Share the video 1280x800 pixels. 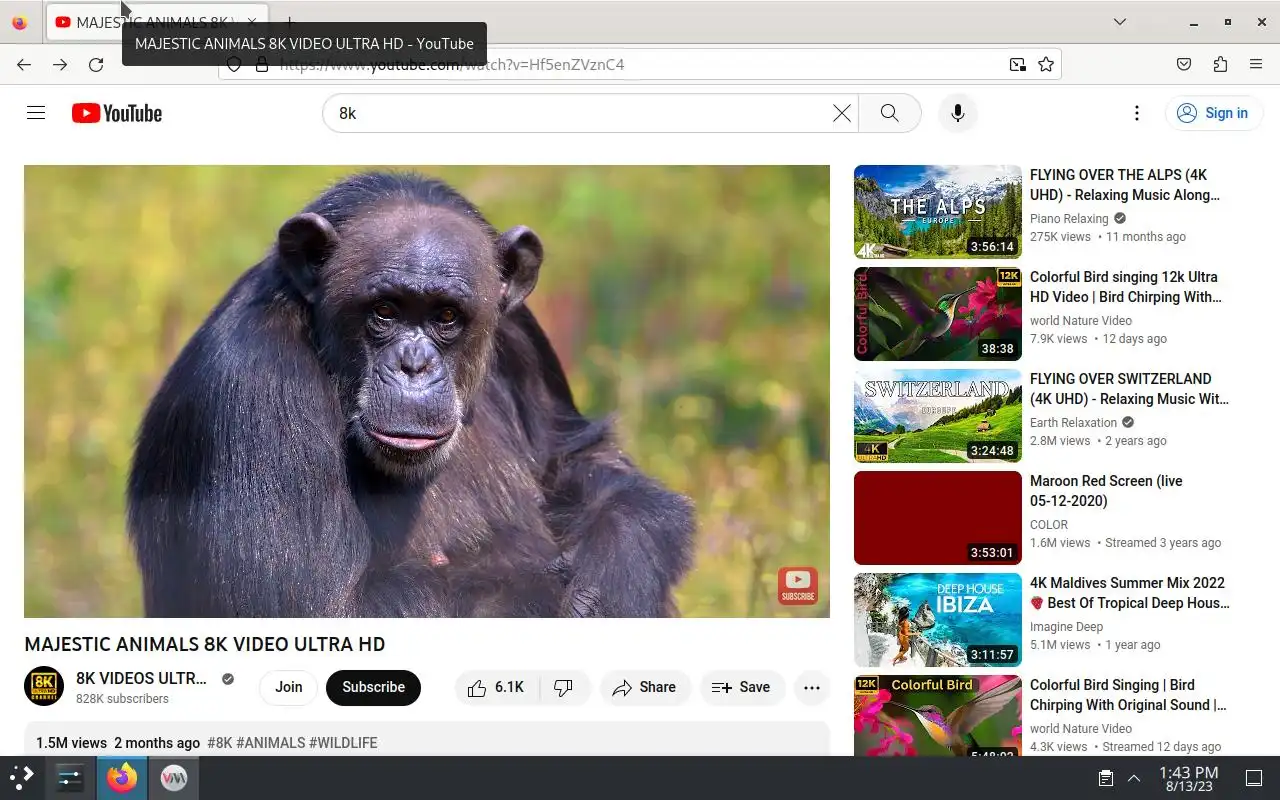[x=645, y=687]
